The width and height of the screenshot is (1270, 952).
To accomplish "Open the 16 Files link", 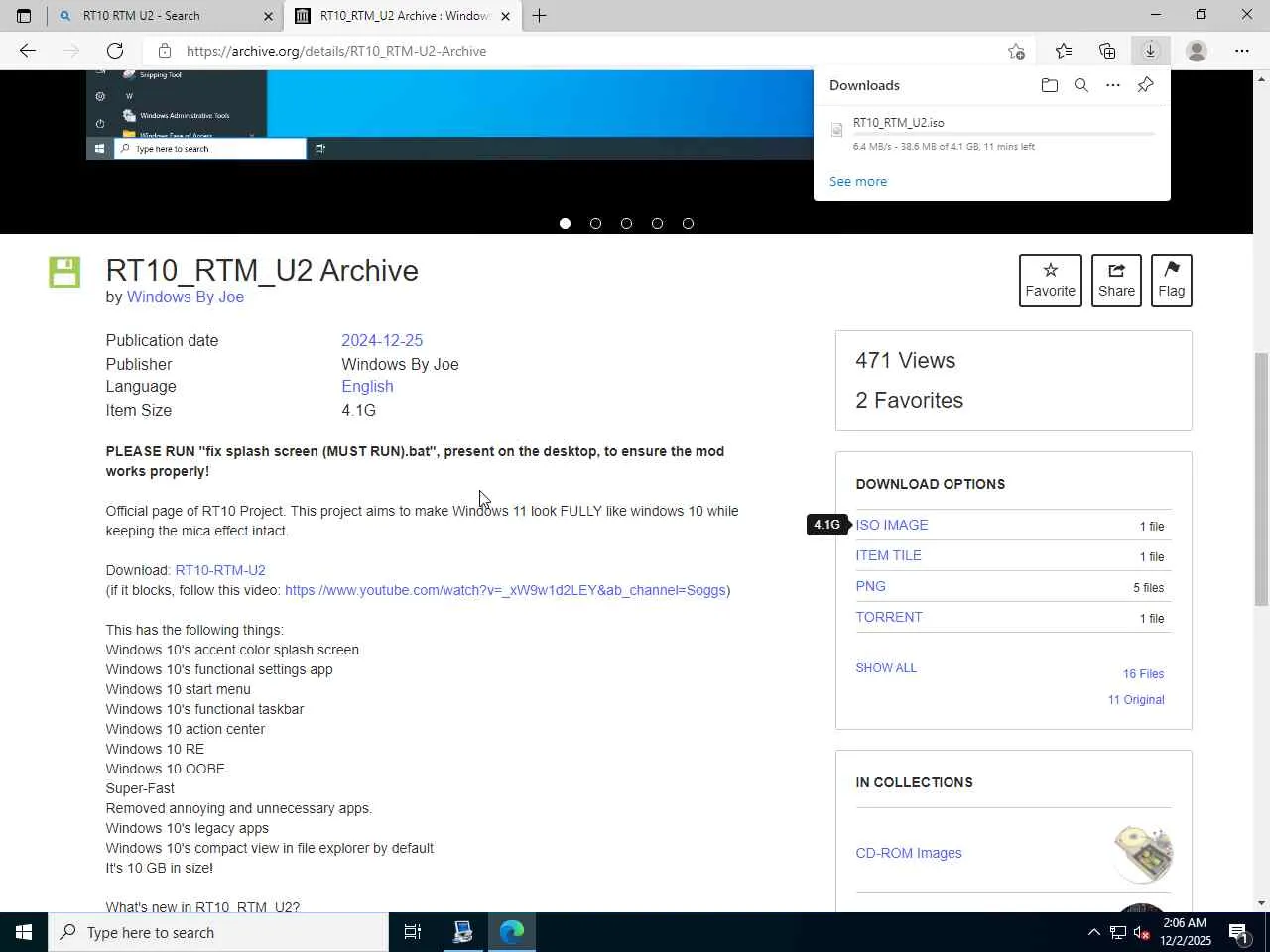I will tap(1143, 674).
